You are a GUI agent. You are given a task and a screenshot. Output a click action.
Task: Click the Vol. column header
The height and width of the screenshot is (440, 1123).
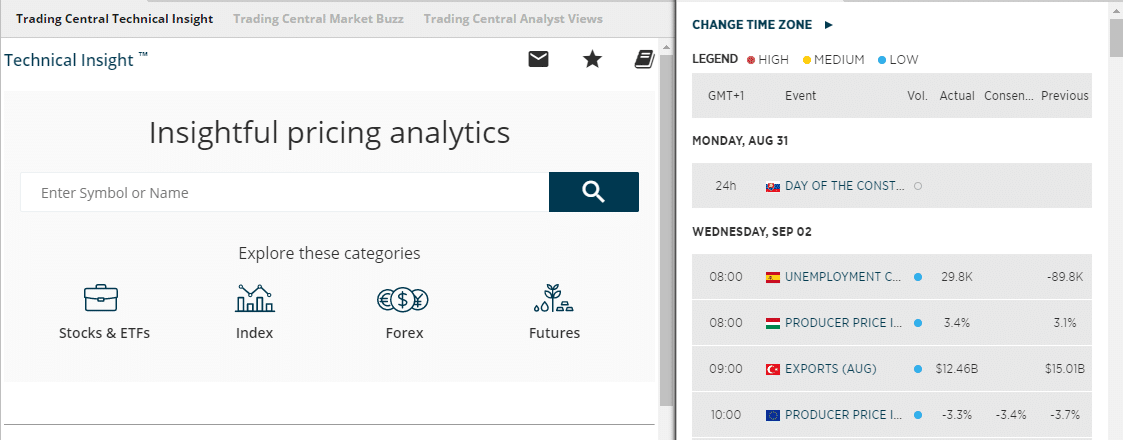pyautogui.click(x=917, y=96)
